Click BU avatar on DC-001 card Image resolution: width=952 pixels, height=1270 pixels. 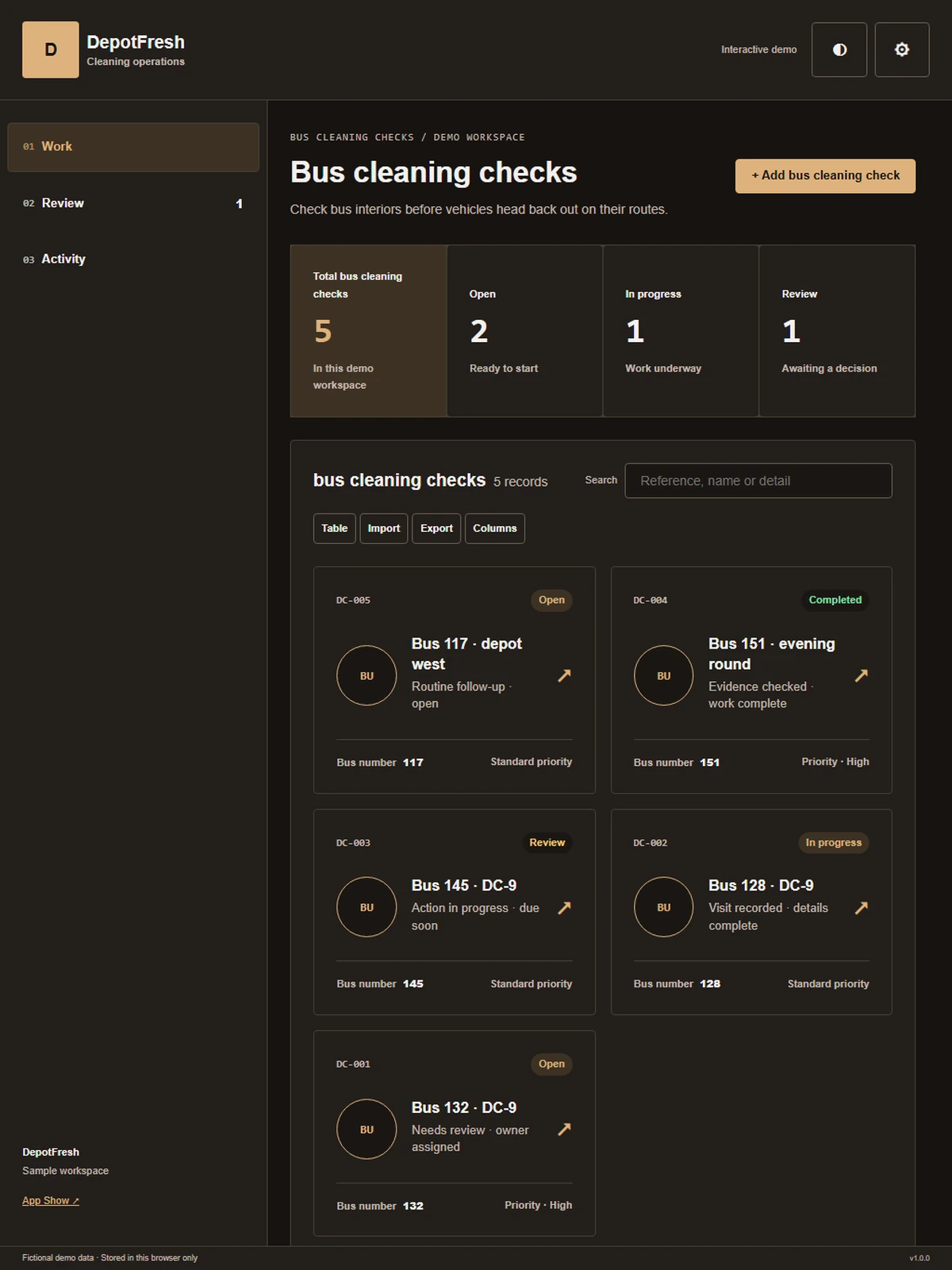point(367,1130)
